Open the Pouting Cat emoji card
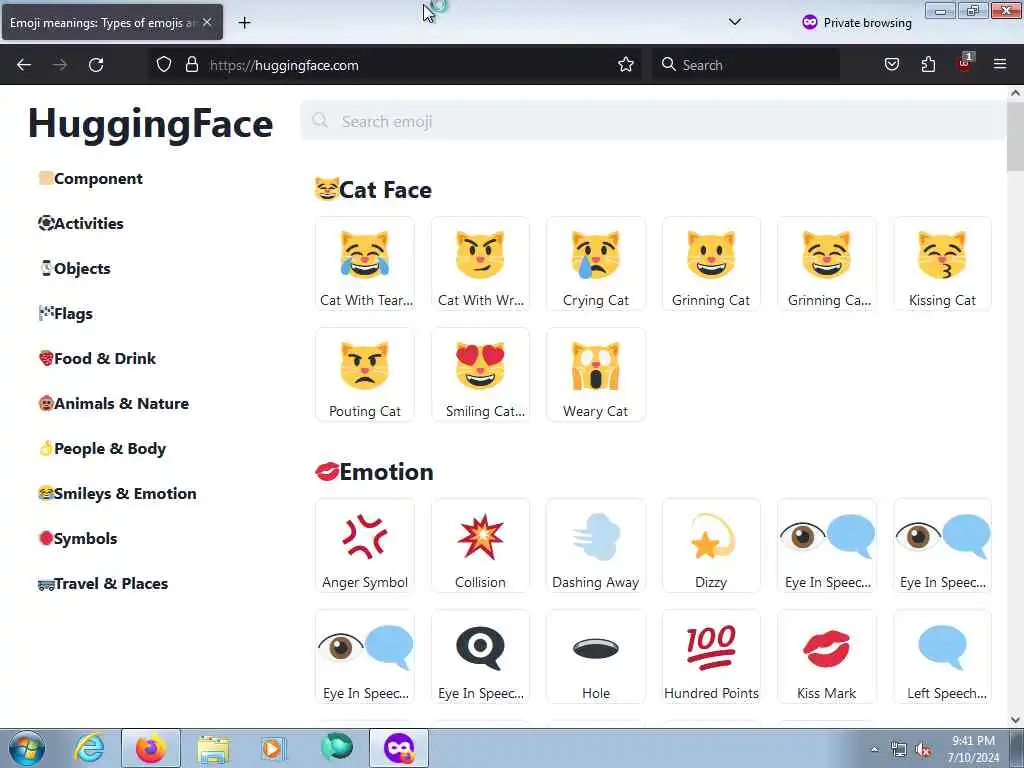 point(365,375)
